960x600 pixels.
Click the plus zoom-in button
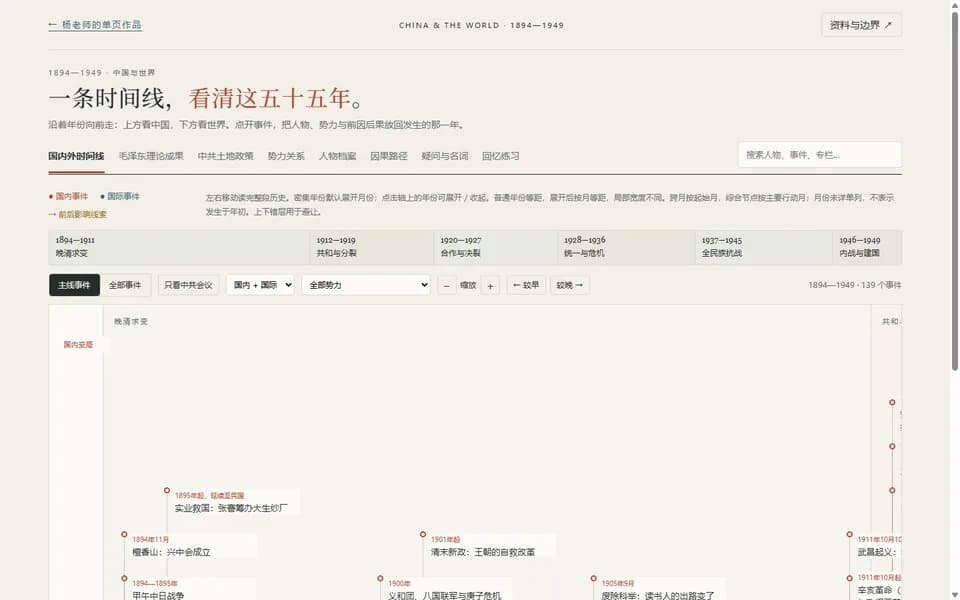click(490, 286)
